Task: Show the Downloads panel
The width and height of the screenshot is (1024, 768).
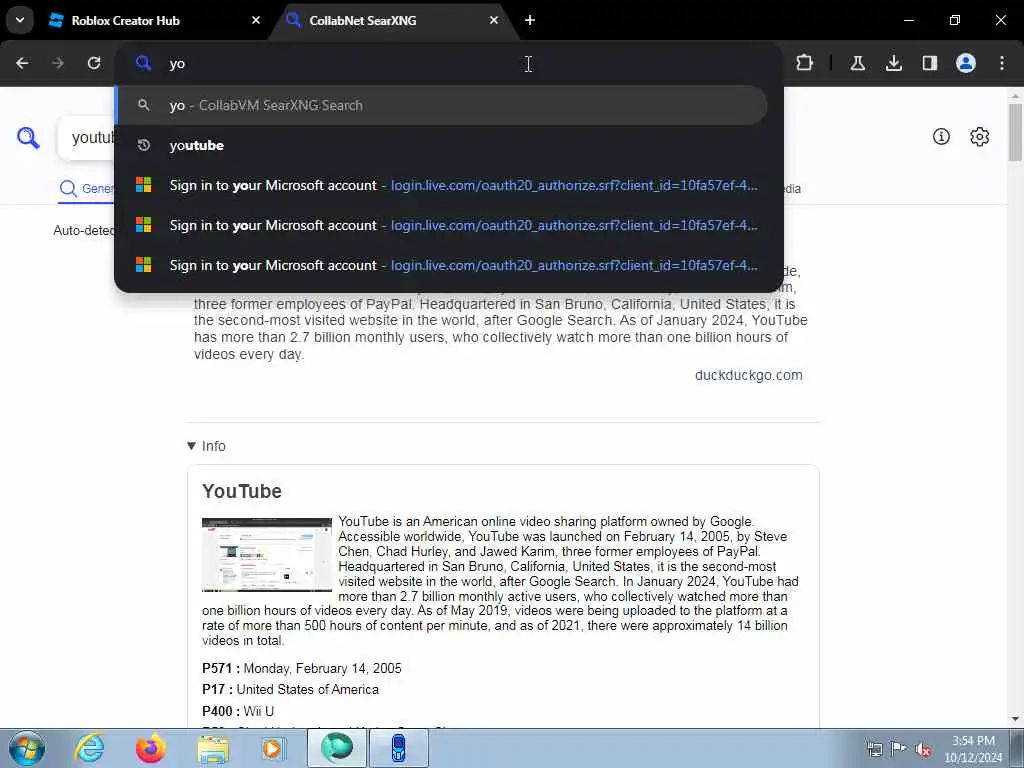Action: click(x=893, y=63)
